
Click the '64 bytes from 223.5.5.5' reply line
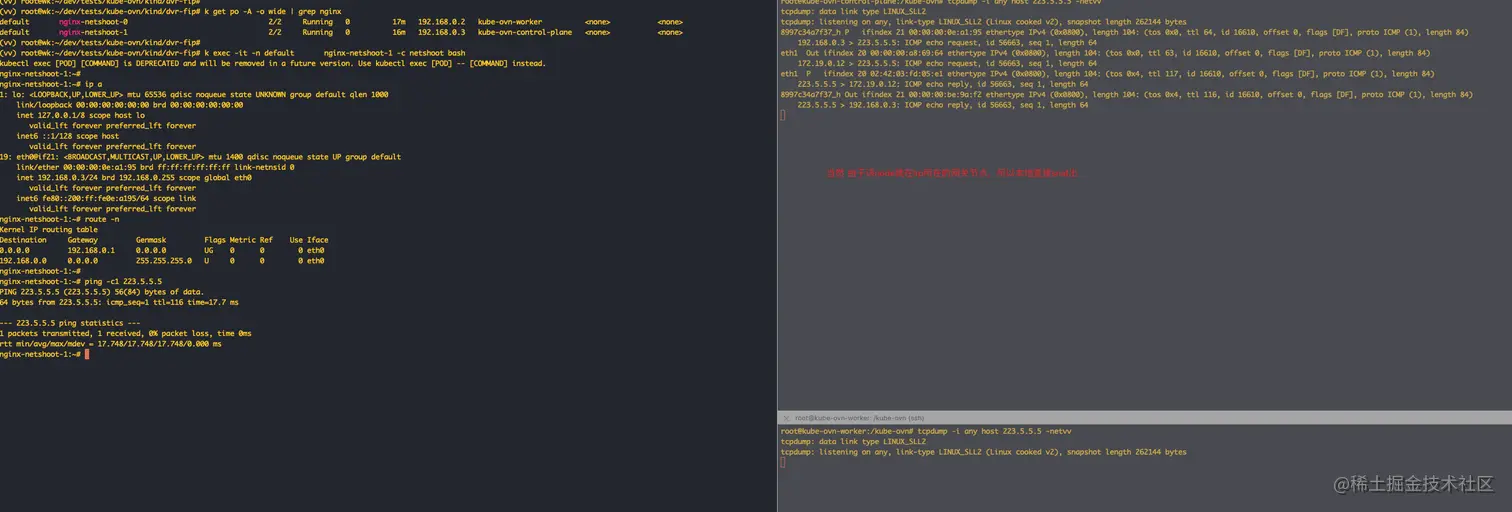(119, 301)
